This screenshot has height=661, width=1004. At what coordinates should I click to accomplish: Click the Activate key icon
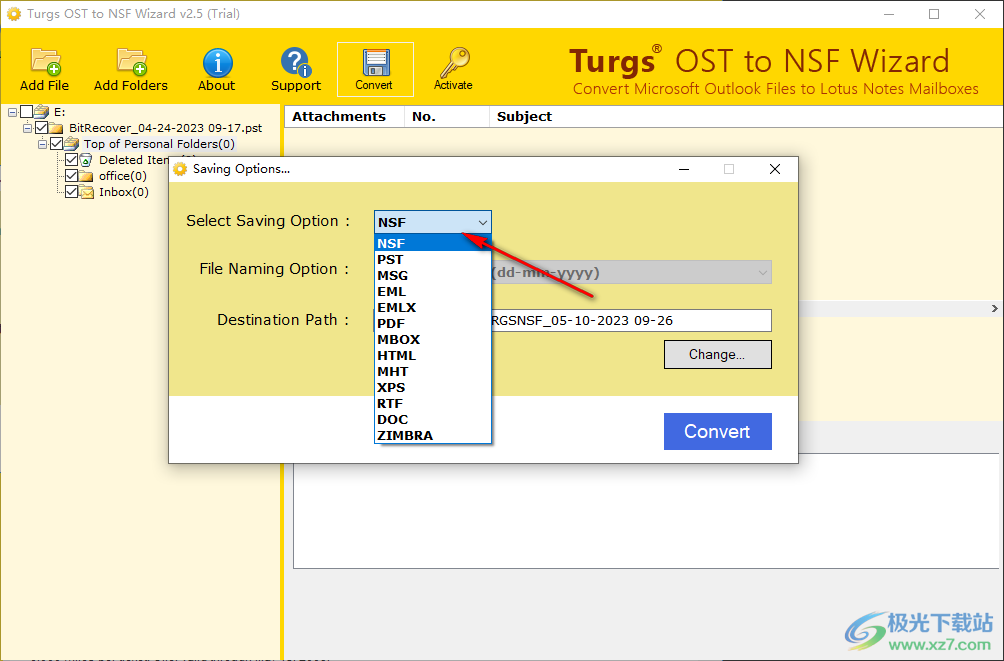tap(454, 62)
